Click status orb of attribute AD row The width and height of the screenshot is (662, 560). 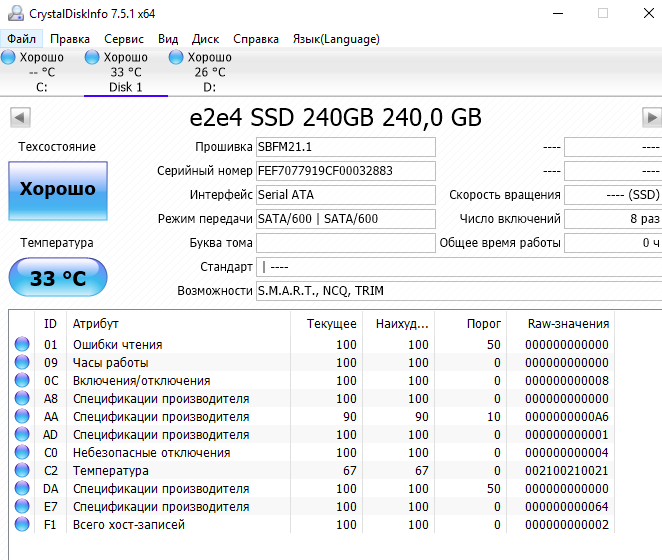click(22, 434)
